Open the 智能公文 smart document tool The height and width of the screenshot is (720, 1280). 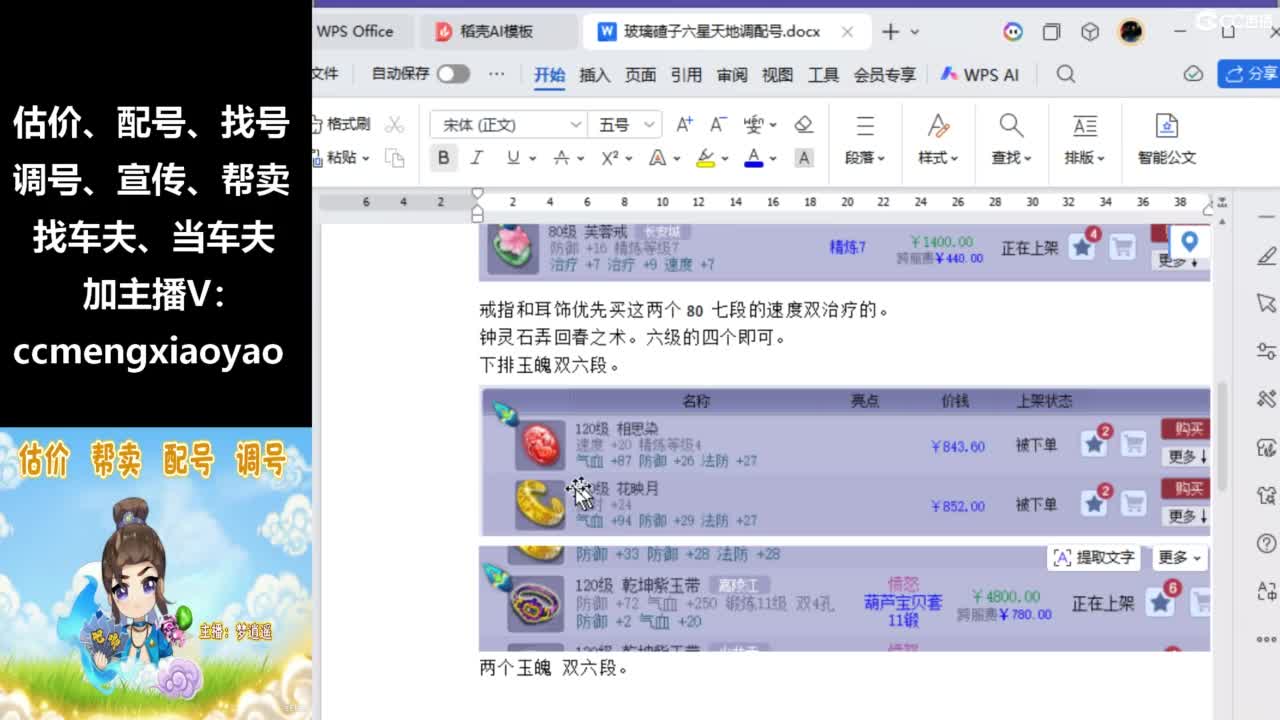1166,138
